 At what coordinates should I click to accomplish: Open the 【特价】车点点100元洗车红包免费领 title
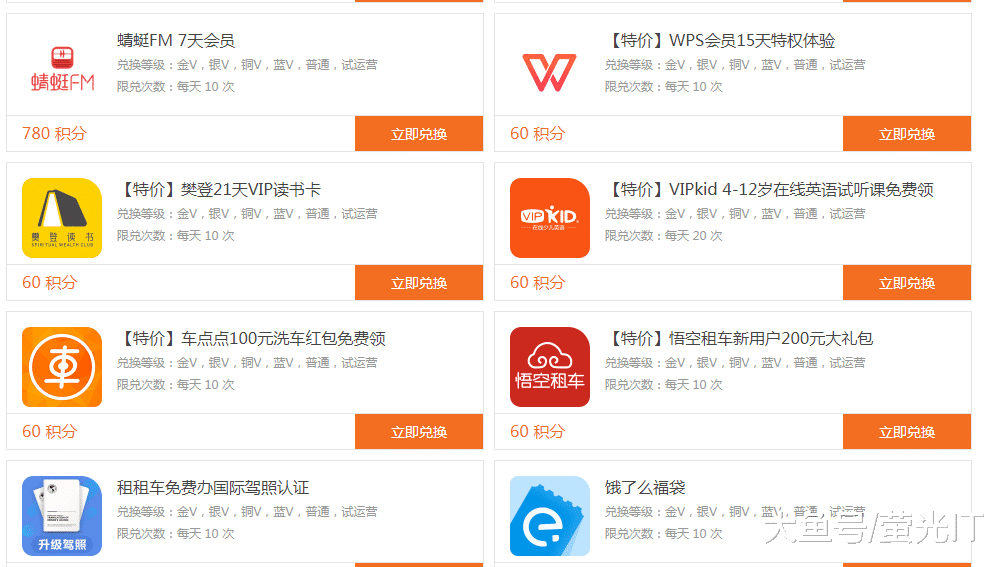251,339
